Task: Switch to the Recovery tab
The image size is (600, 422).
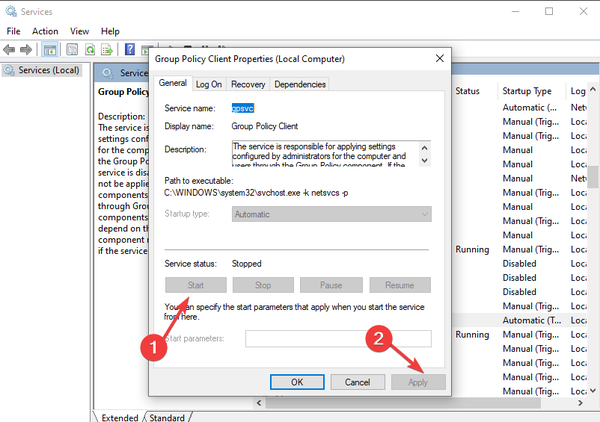Action: (x=248, y=84)
